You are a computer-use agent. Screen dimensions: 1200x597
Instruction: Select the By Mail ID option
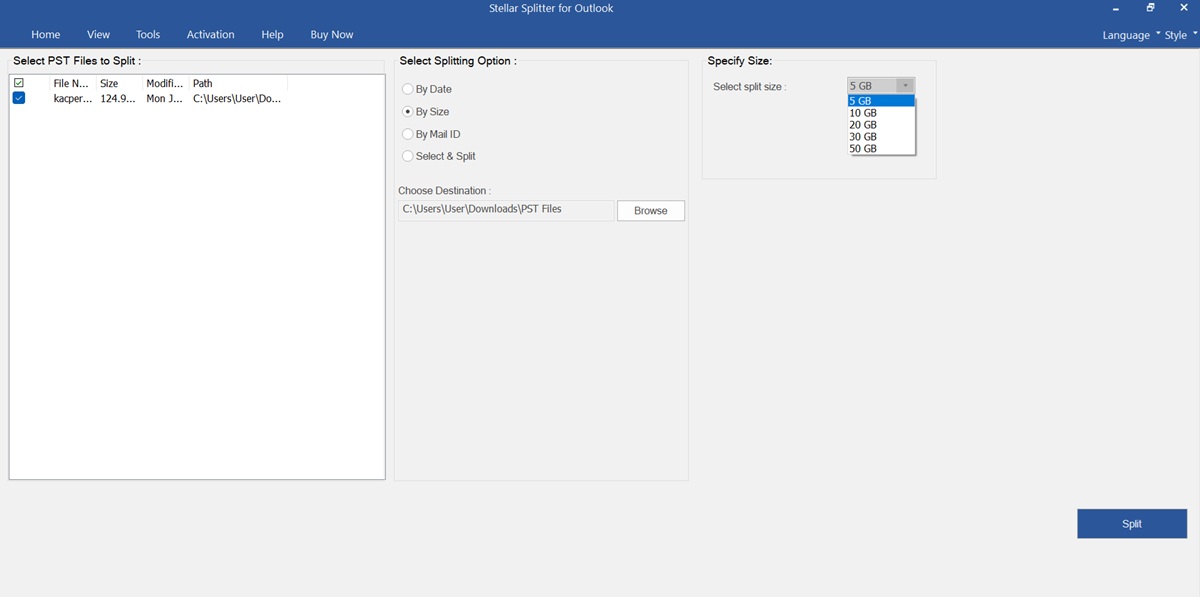click(x=431, y=134)
